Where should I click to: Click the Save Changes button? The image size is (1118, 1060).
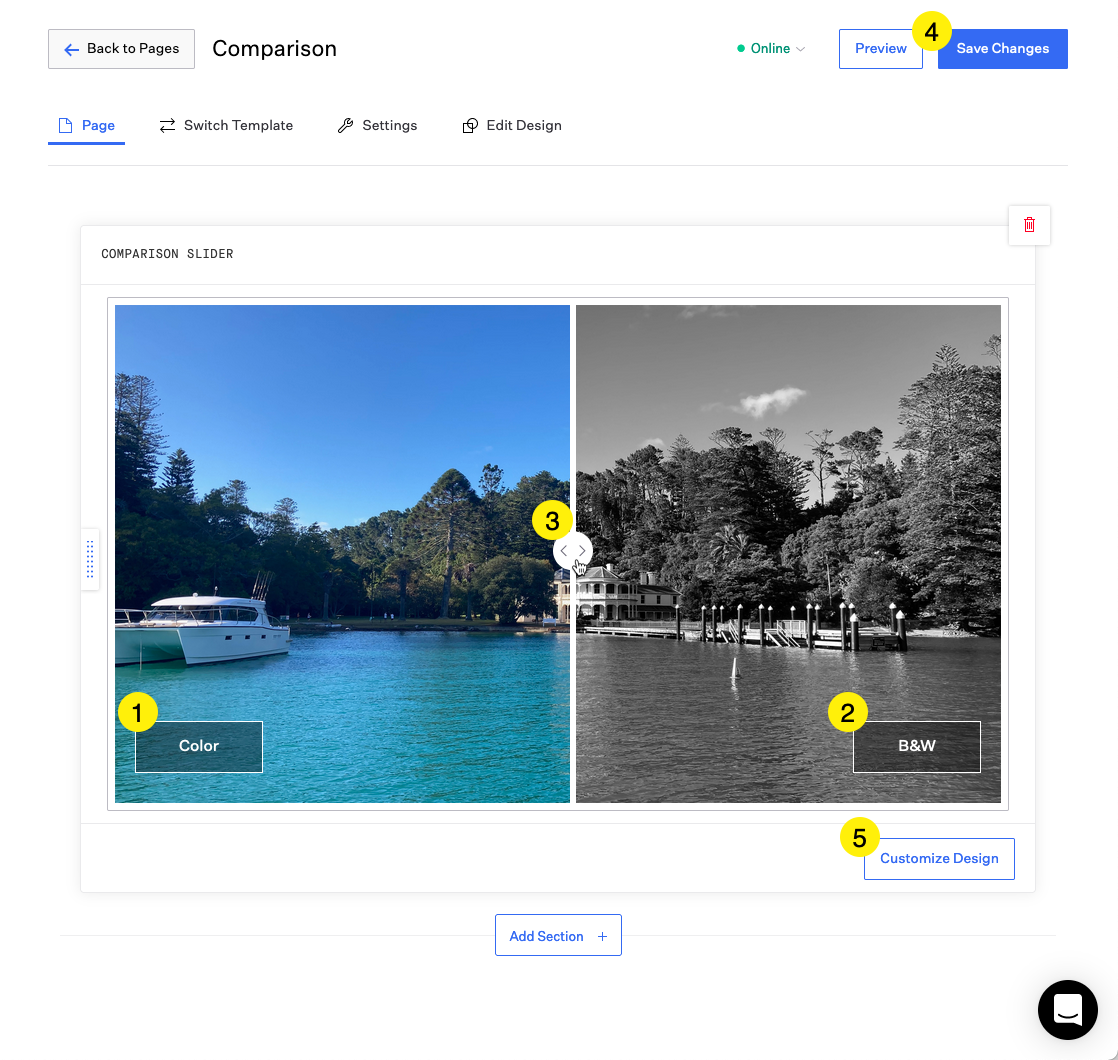tap(1002, 48)
